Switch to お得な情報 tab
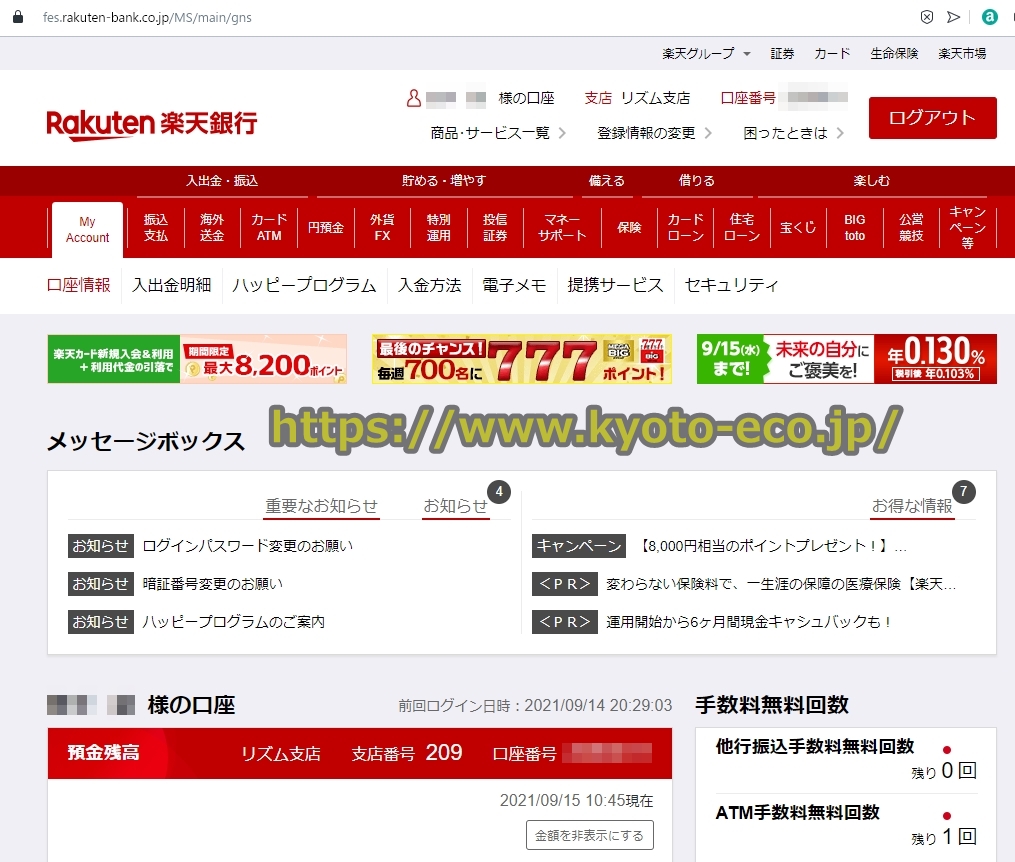1015x862 pixels. click(x=912, y=506)
